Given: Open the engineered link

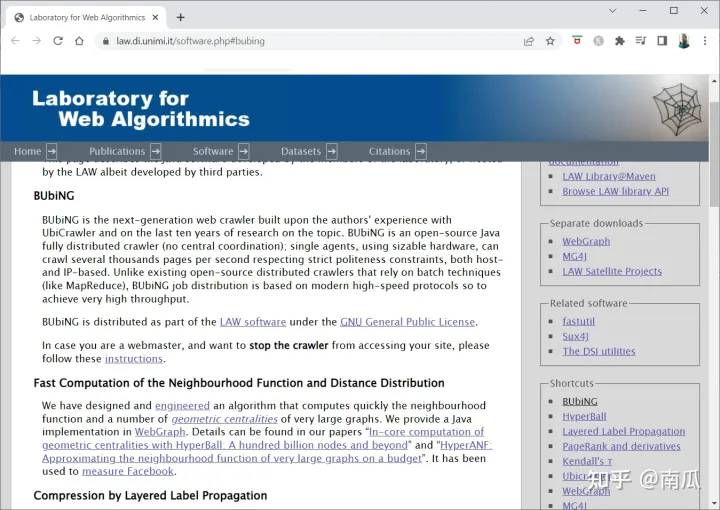Looking at the screenshot, I should 182,405.
